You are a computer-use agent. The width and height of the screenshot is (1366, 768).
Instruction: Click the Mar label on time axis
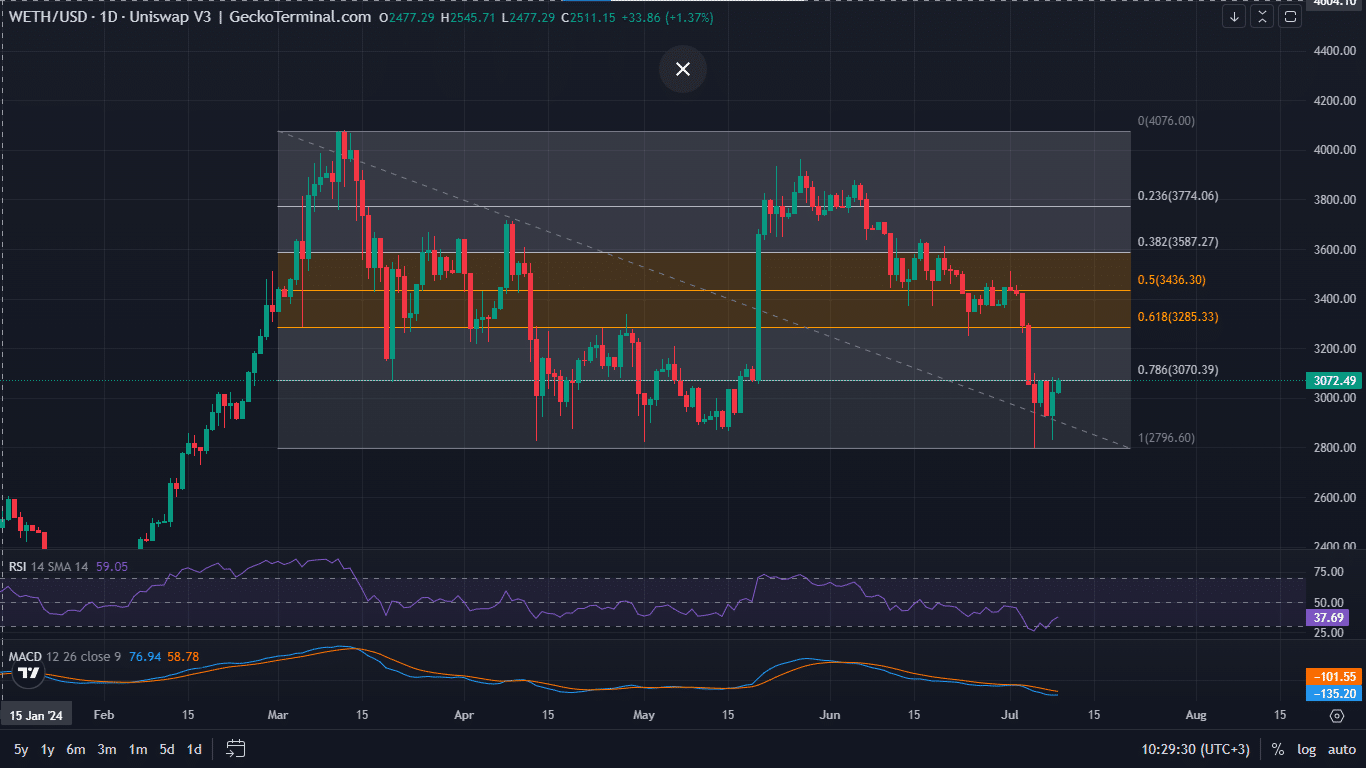point(278,715)
